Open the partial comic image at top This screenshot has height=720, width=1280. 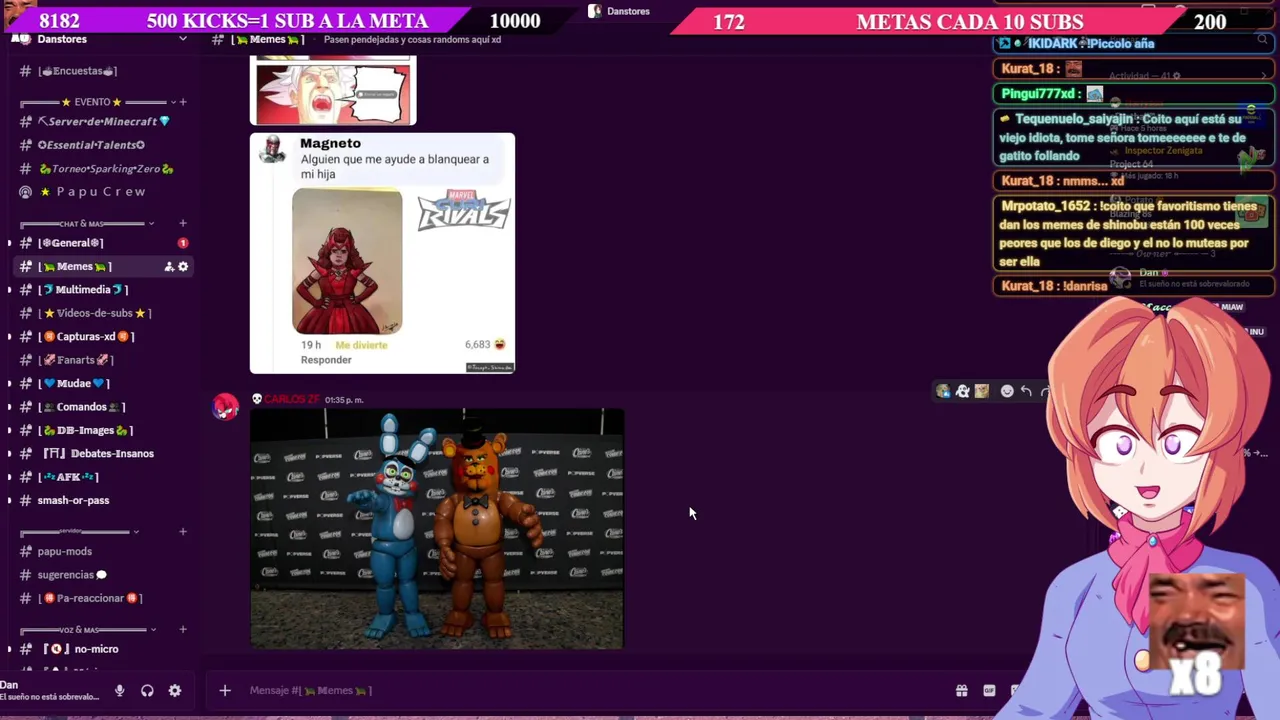pyautogui.click(x=333, y=92)
